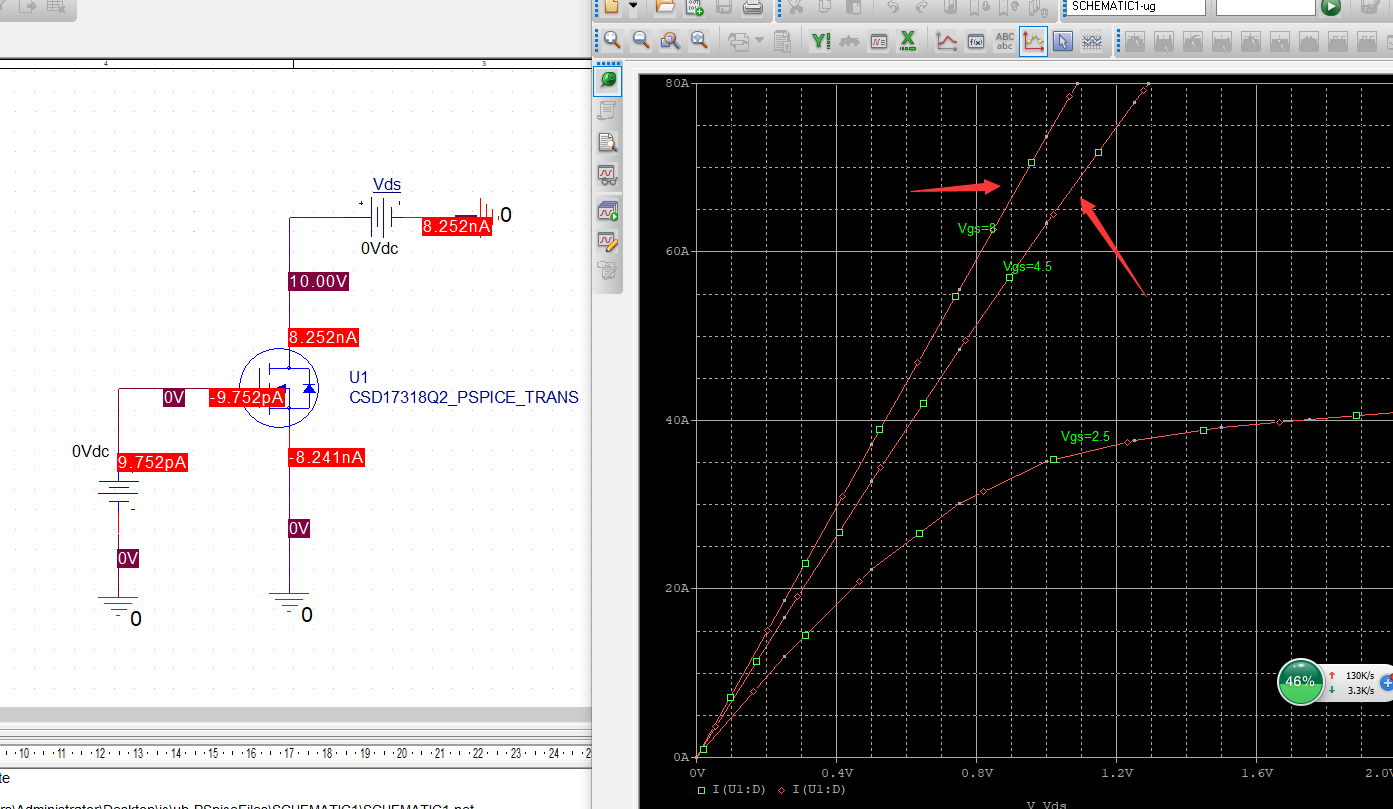The image size is (1393, 809).
Task: Toggle Mark Data Points icon
Action: tap(1033, 41)
